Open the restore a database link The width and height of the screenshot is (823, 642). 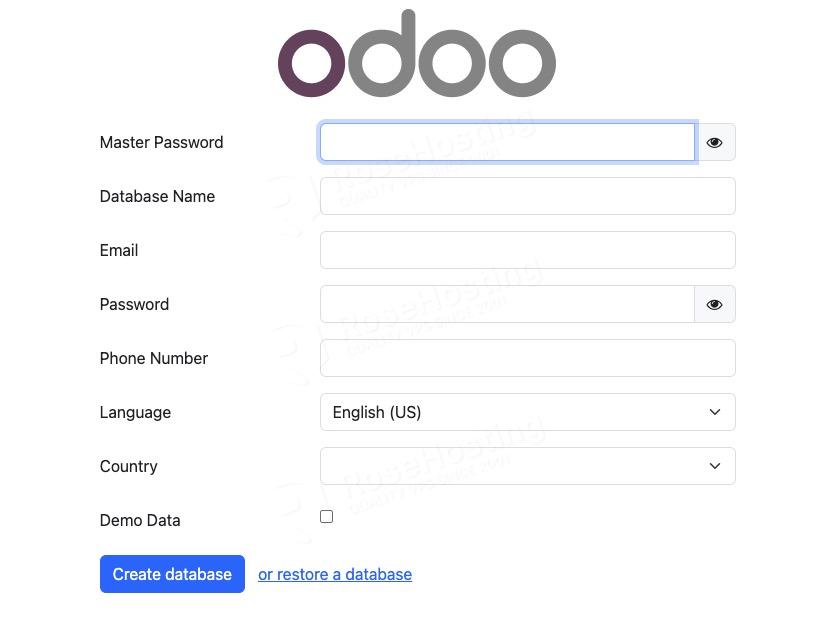[335, 574]
